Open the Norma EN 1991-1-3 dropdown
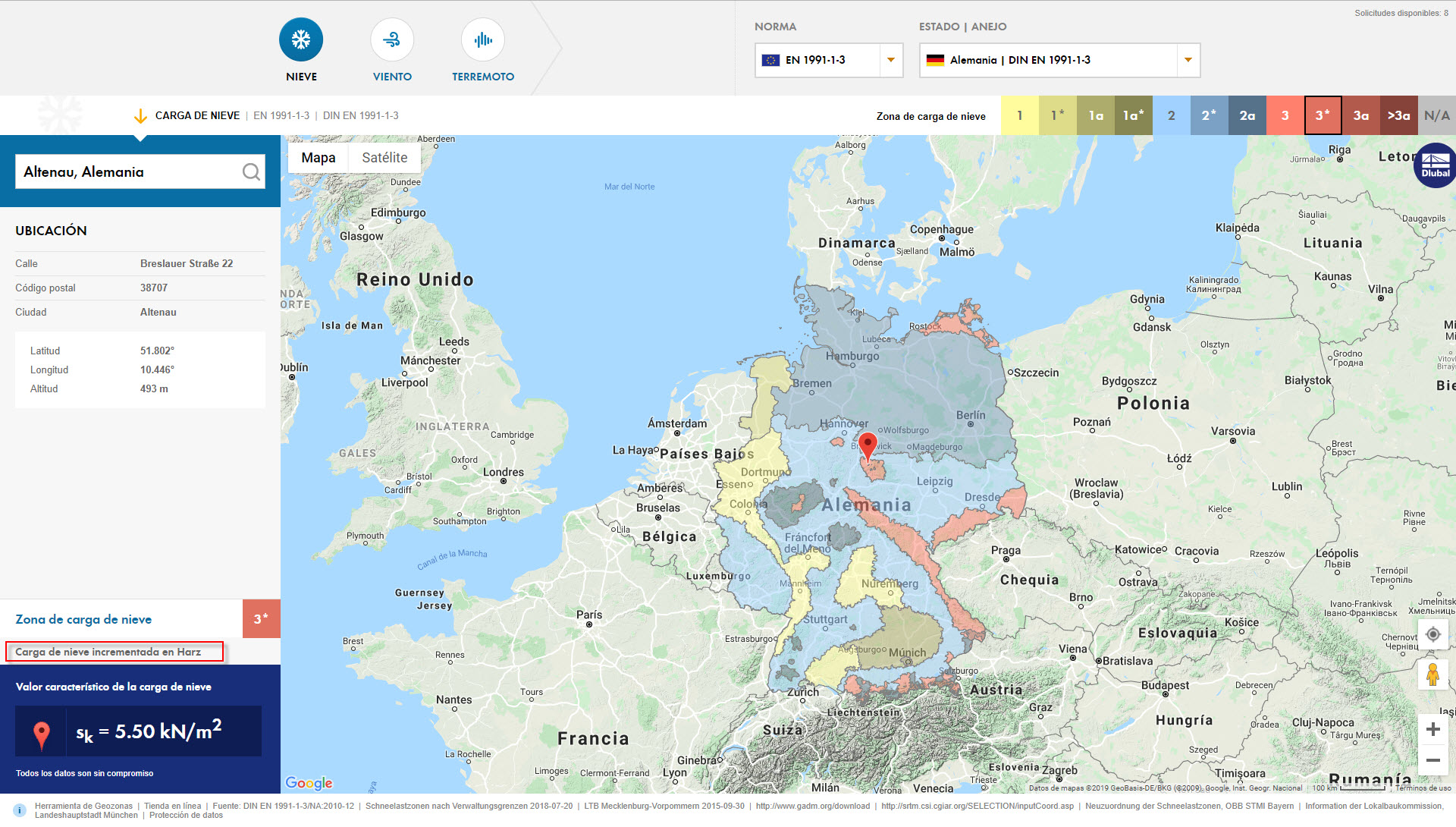The image size is (1456, 827). point(890,60)
